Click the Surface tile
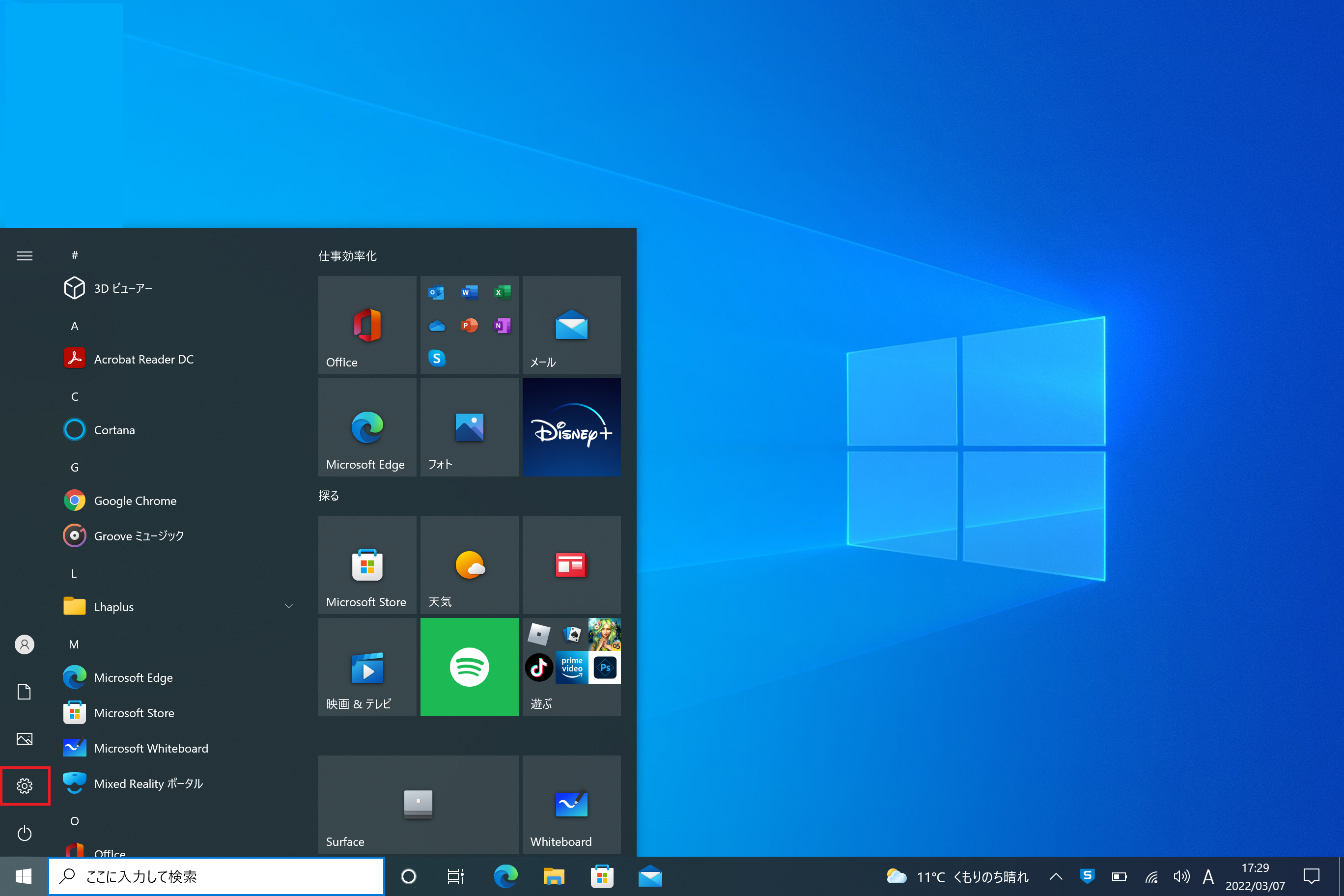Image resolution: width=1344 pixels, height=896 pixels. coord(419,805)
